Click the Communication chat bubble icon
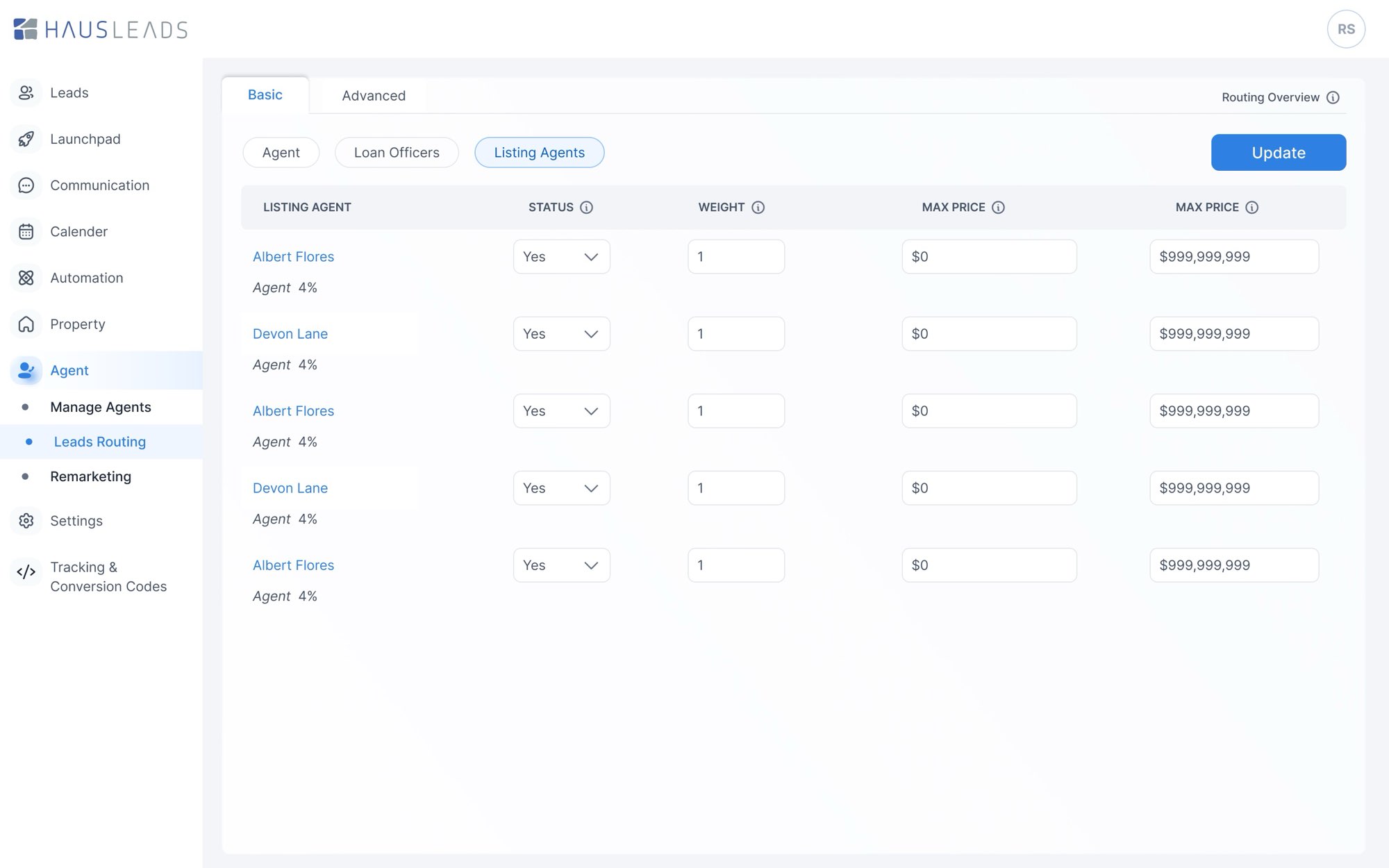Image resolution: width=1389 pixels, height=868 pixels. [26, 185]
